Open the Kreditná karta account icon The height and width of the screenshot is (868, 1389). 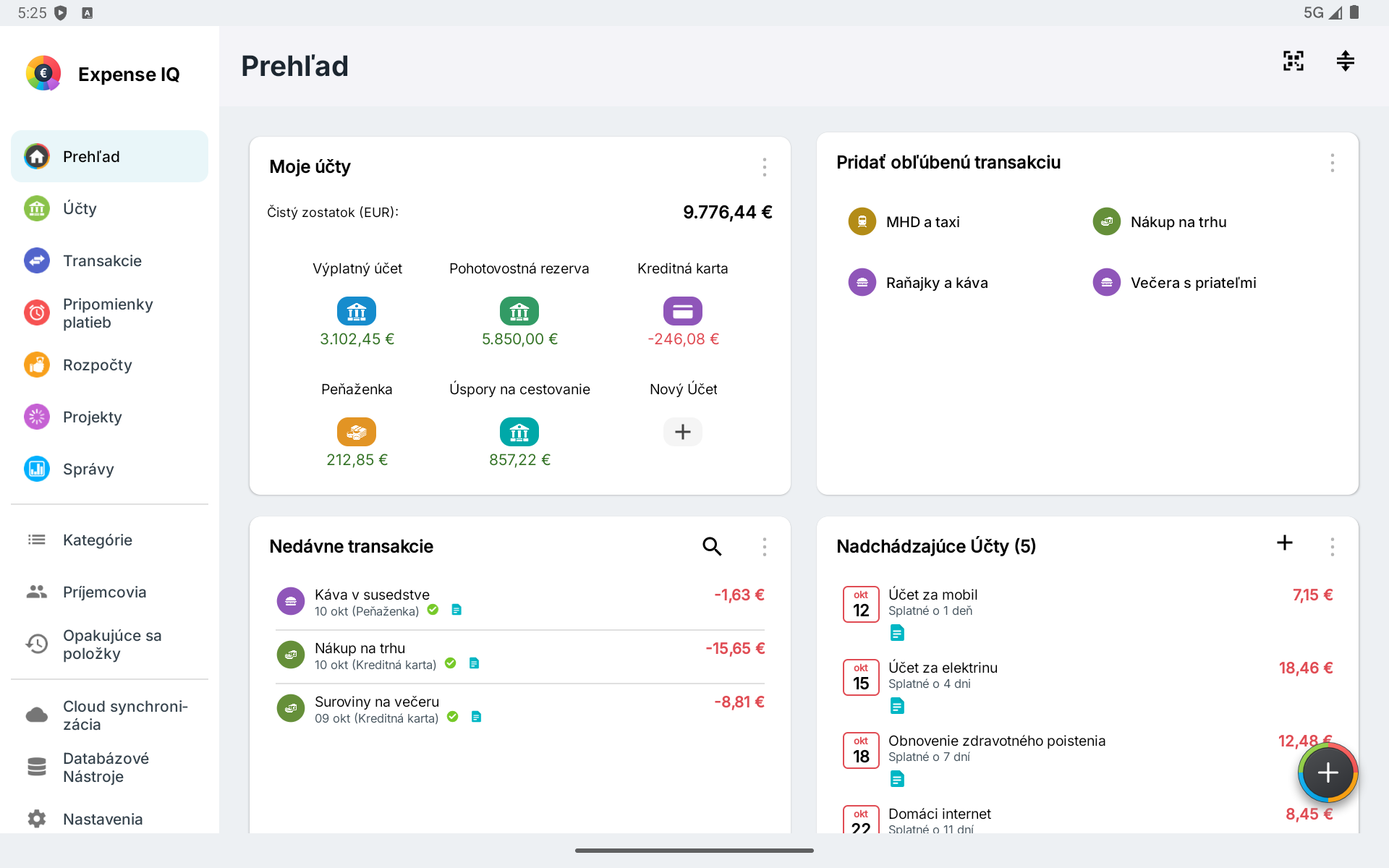683,311
